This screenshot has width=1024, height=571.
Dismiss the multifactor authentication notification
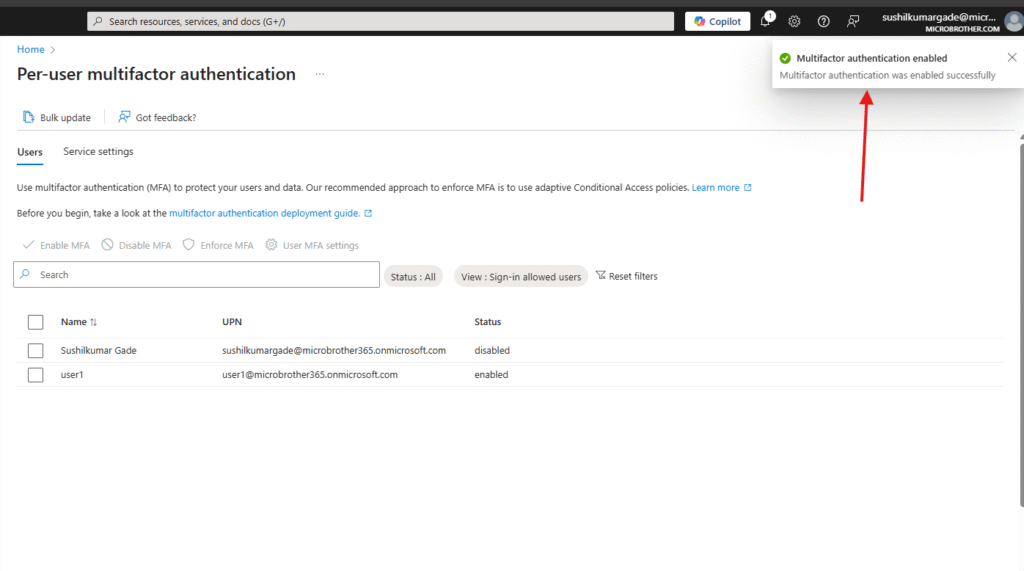click(x=1011, y=57)
